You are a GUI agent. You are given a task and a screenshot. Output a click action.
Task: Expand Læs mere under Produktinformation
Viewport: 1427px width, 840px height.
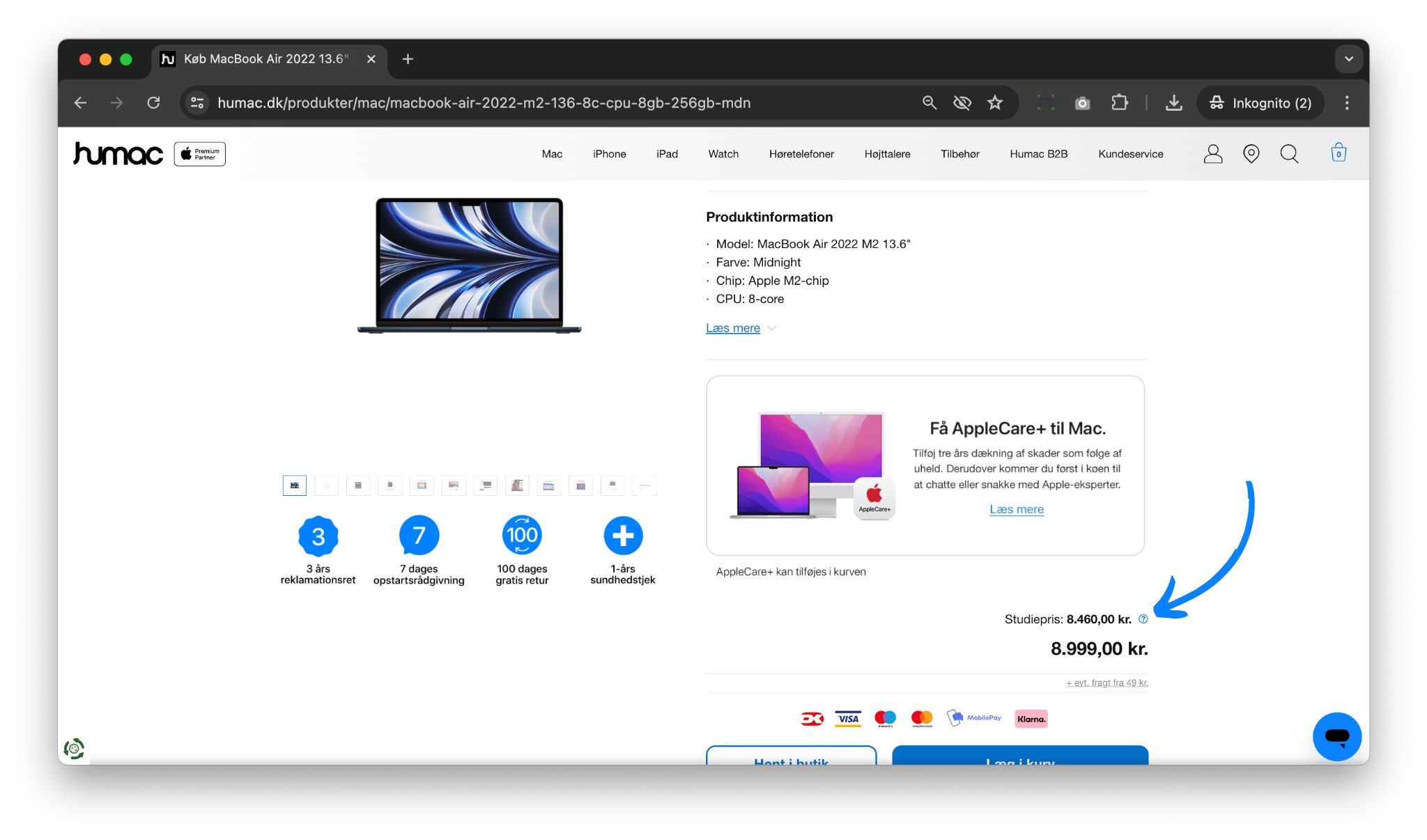[733, 328]
